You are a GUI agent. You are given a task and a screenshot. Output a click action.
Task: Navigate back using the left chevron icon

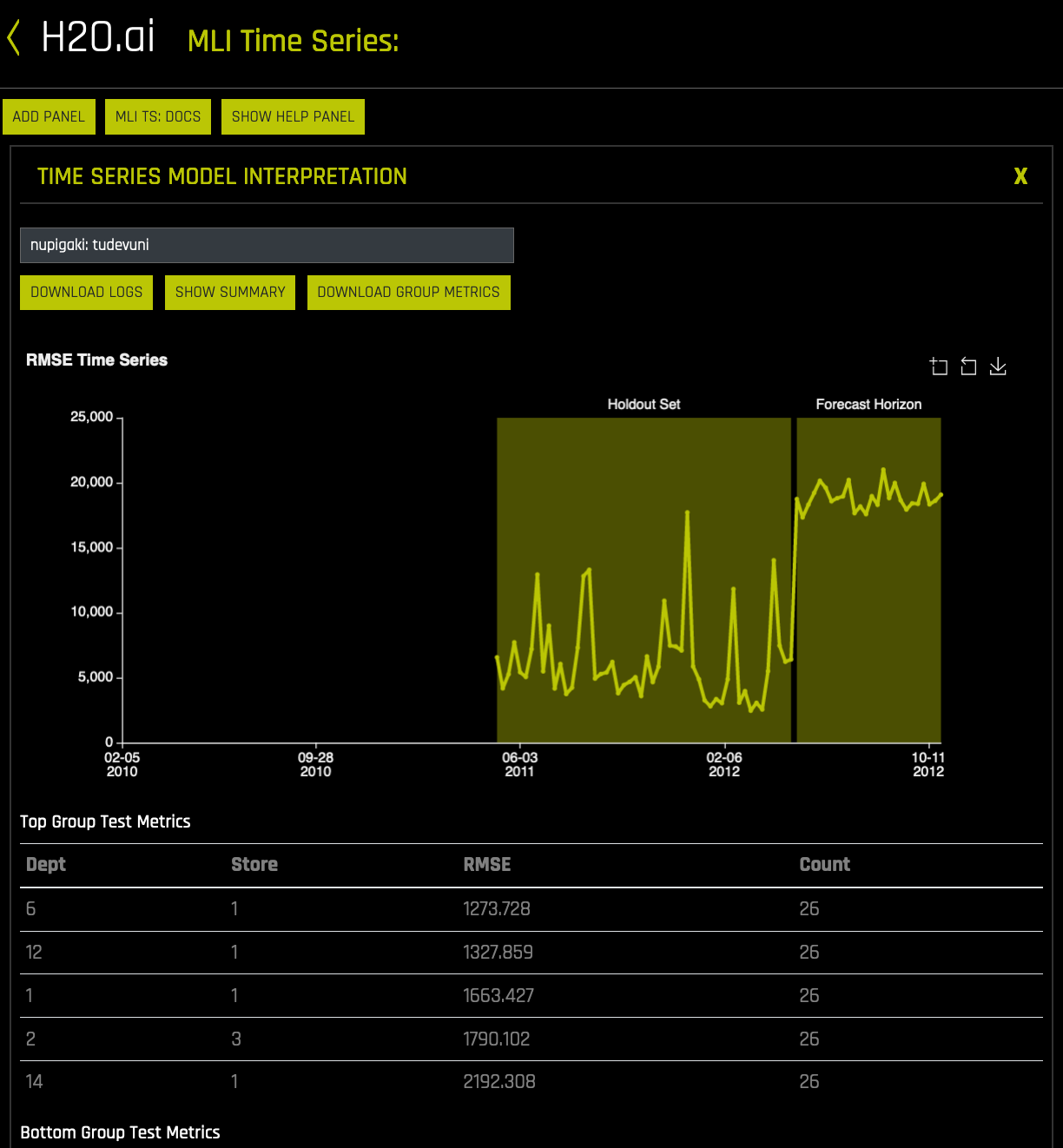pyautogui.click(x=14, y=38)
